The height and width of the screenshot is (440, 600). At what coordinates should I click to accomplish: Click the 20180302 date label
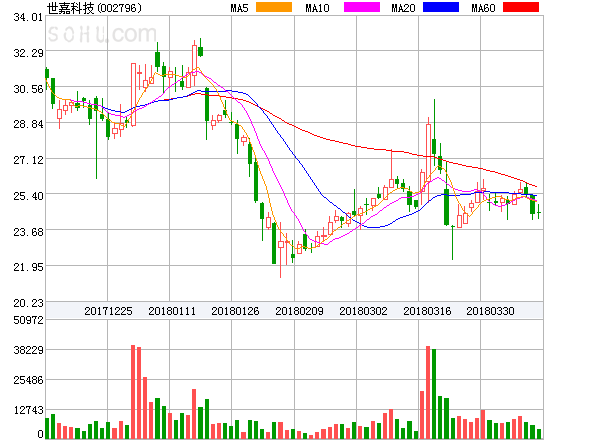[363, 311]
